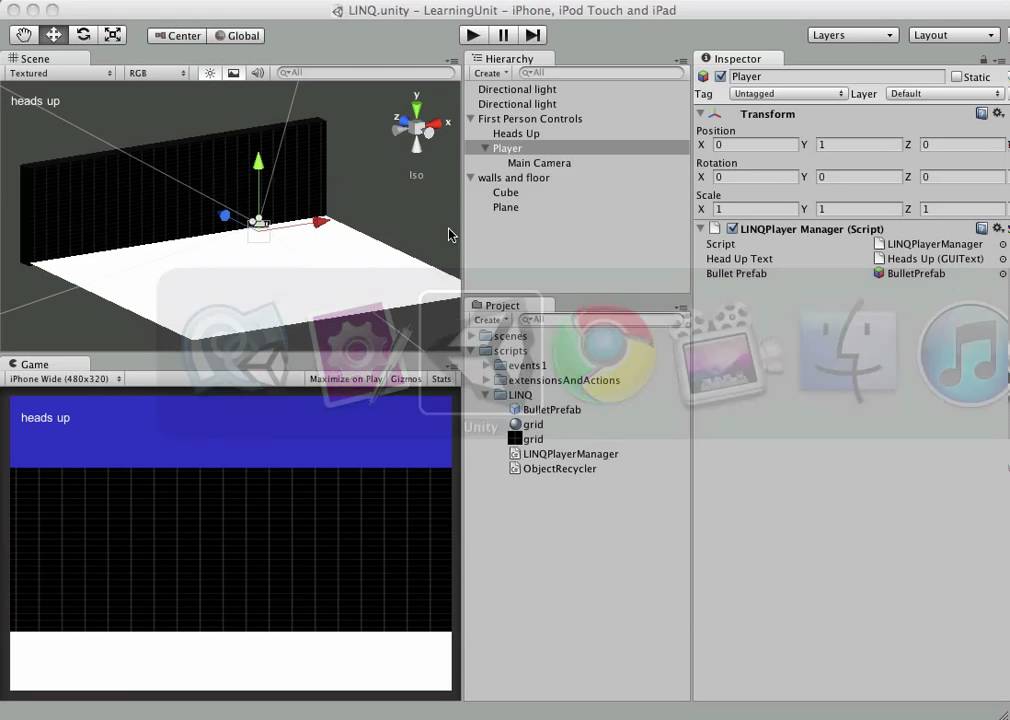Click the Step frame button
1010x720 pixels.
[533, 35]
